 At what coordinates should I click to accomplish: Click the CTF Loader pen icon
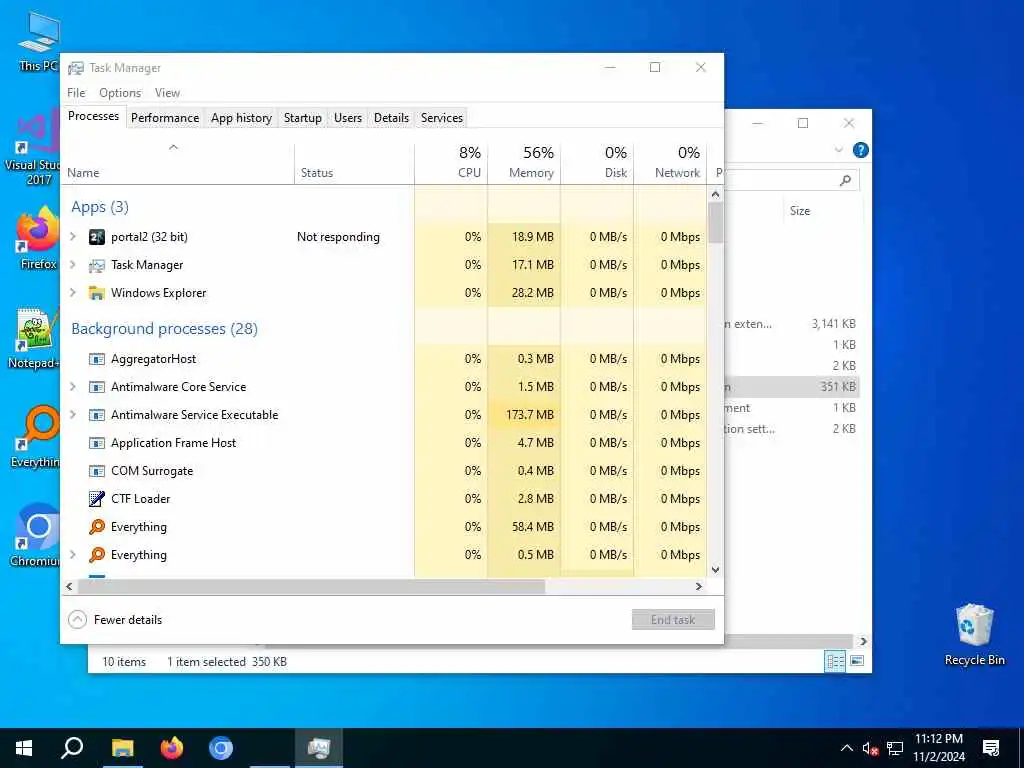(97, 499)
